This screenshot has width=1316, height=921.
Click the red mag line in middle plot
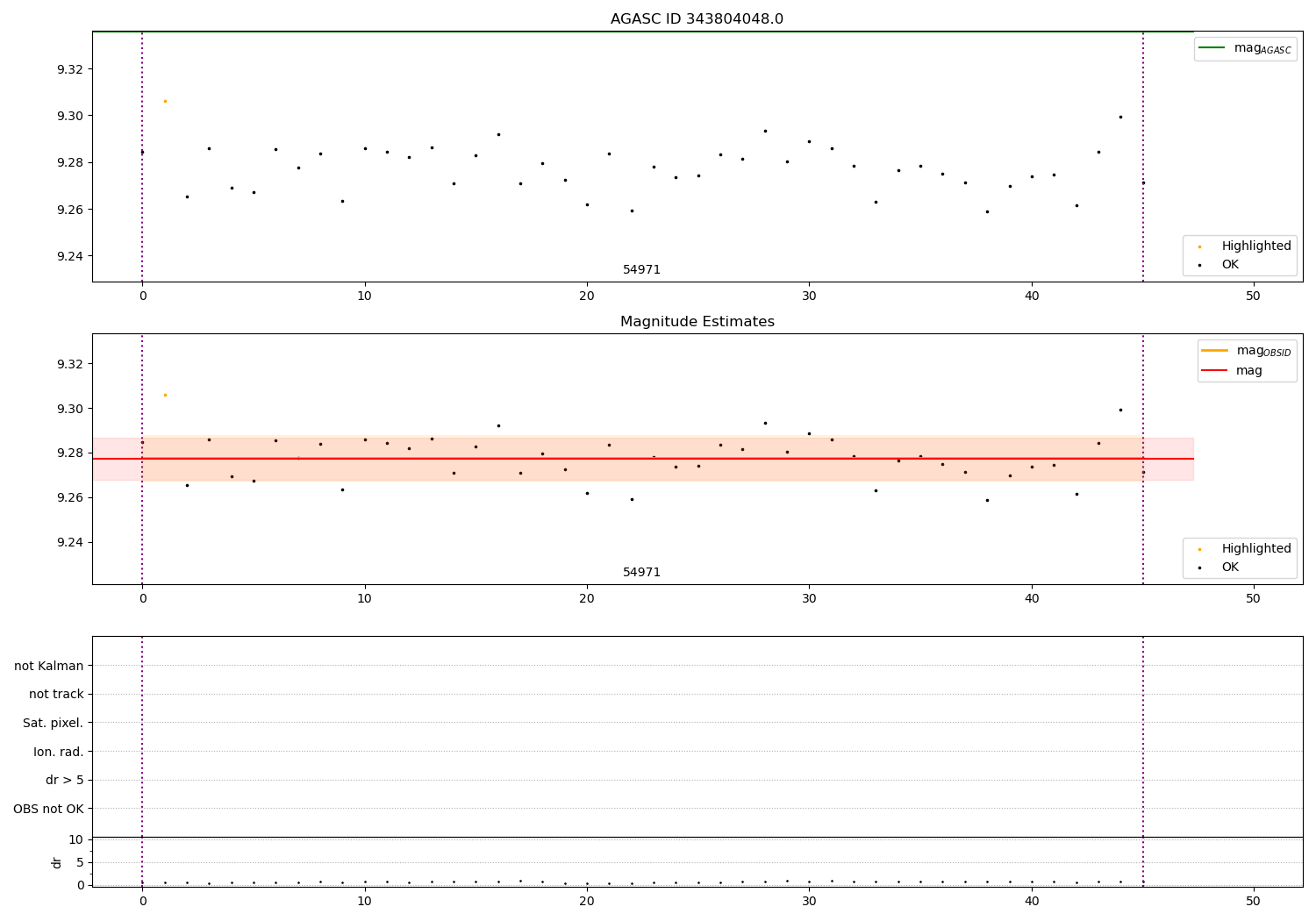[x=642, y=459]
